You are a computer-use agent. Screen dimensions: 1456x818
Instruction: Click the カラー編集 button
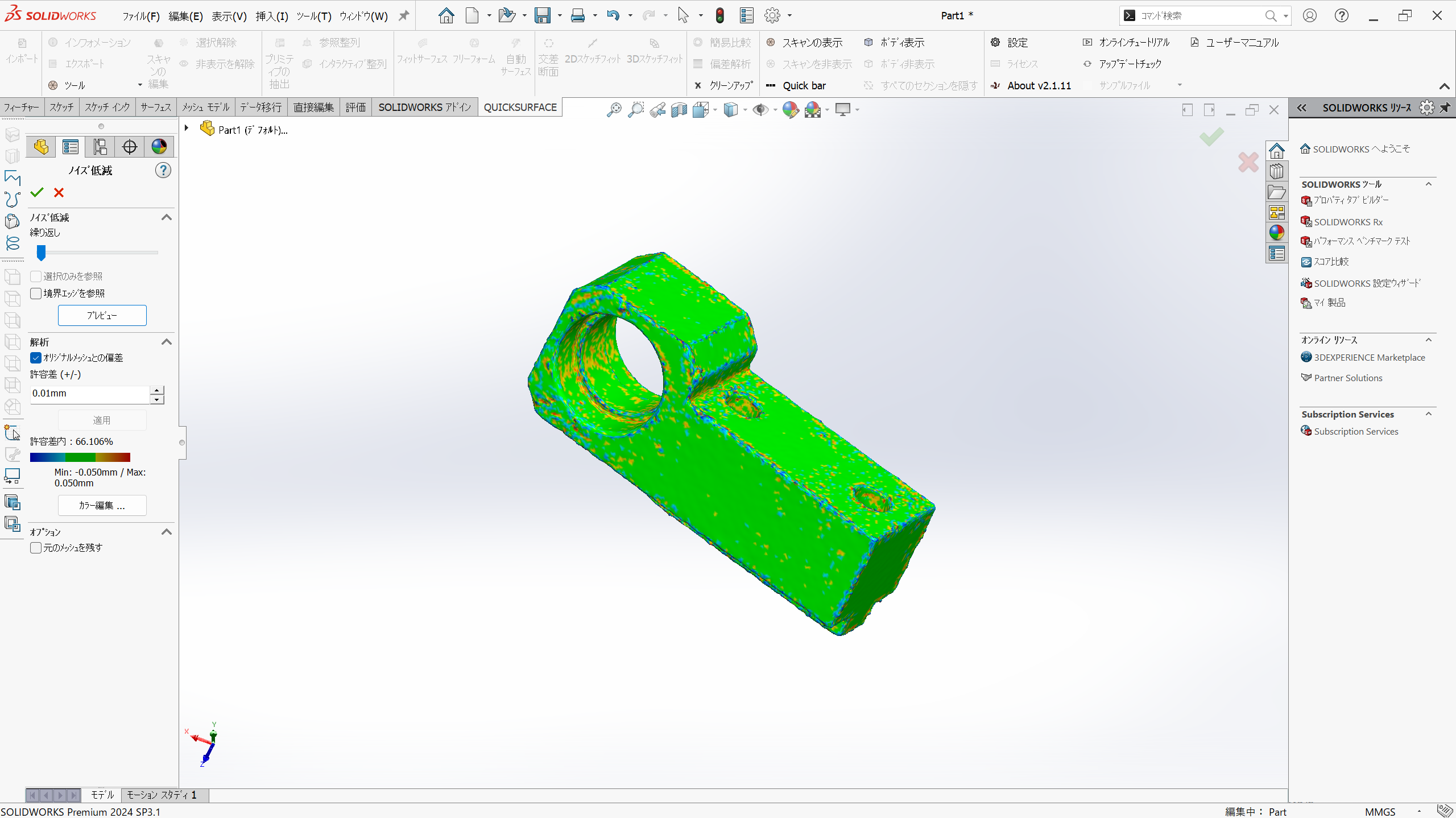click(x=102, y=505)
